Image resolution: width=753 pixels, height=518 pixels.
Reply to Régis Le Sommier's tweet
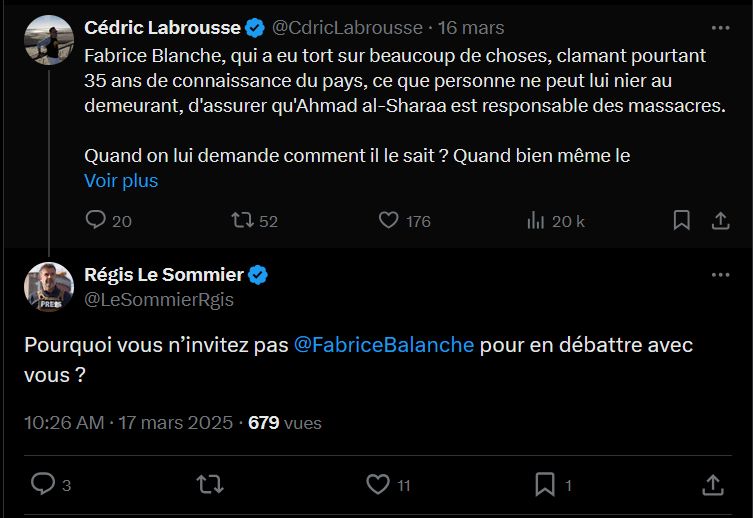(x=42, y=484)
